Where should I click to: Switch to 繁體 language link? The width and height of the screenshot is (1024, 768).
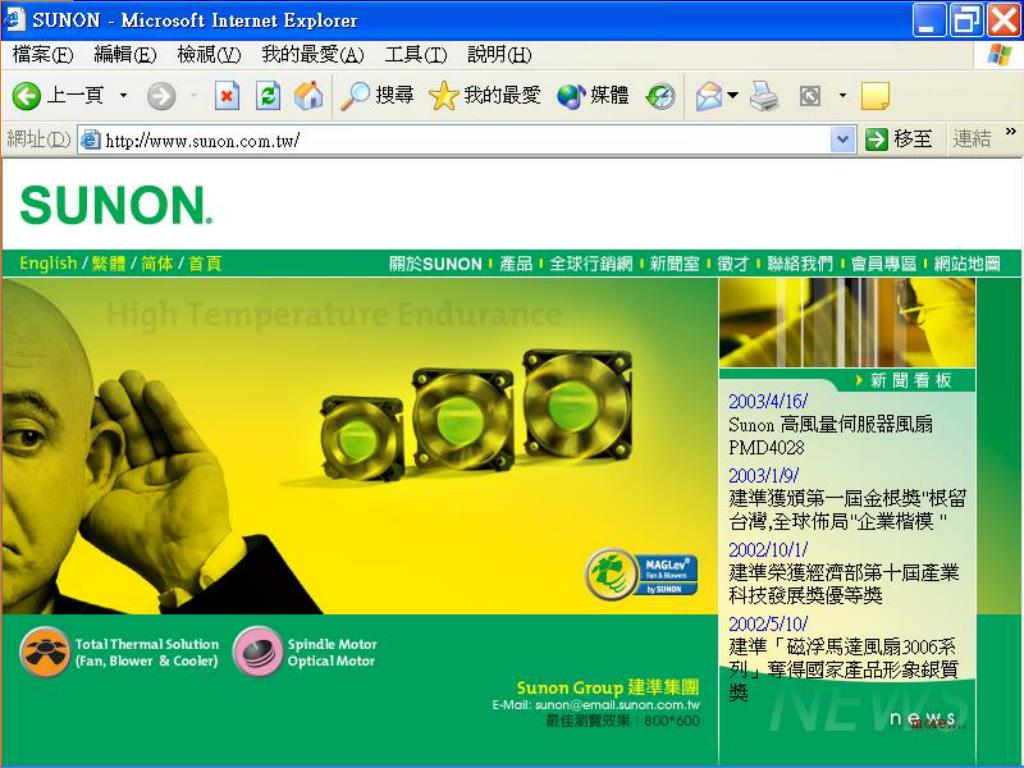pyautogui.click(x=108, y=263)
